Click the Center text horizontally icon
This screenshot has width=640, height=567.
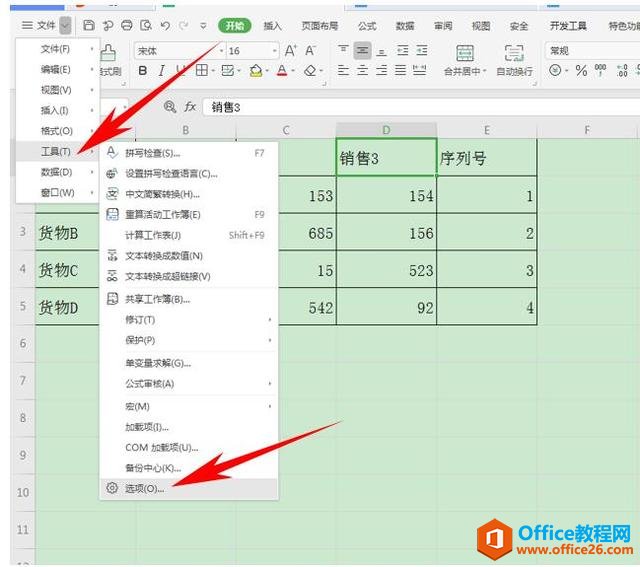[362, 71]
